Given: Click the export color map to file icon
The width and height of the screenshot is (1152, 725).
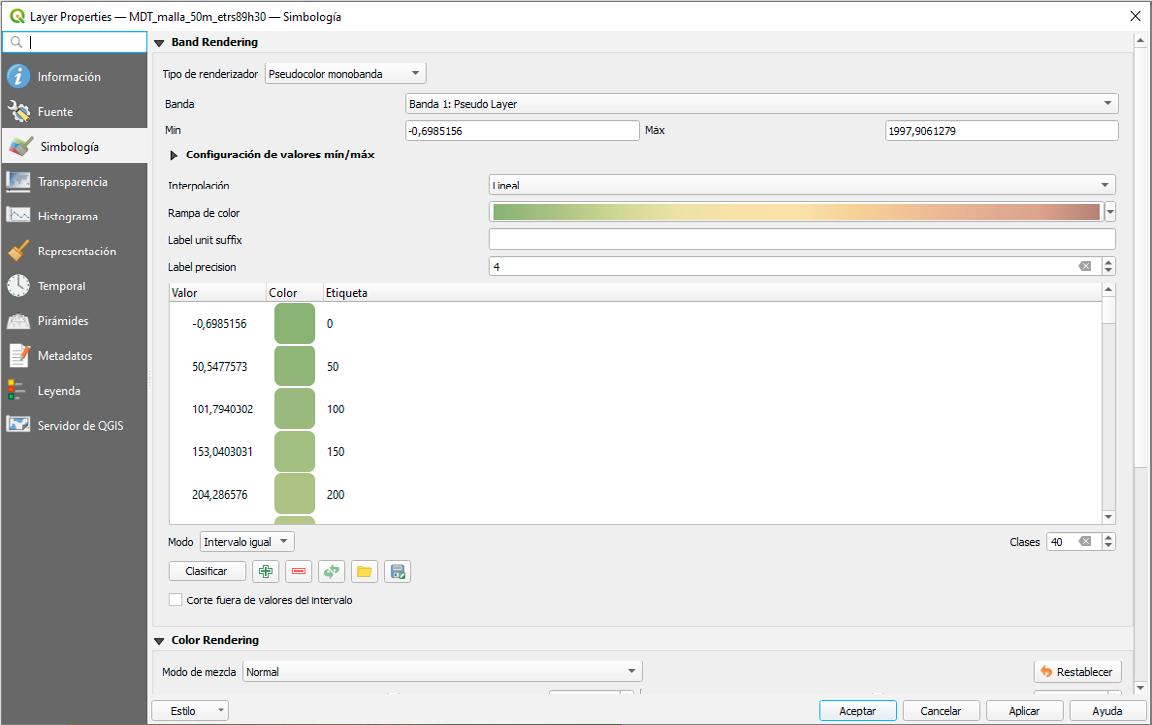Looking at the screenshot, I should 397,571.
